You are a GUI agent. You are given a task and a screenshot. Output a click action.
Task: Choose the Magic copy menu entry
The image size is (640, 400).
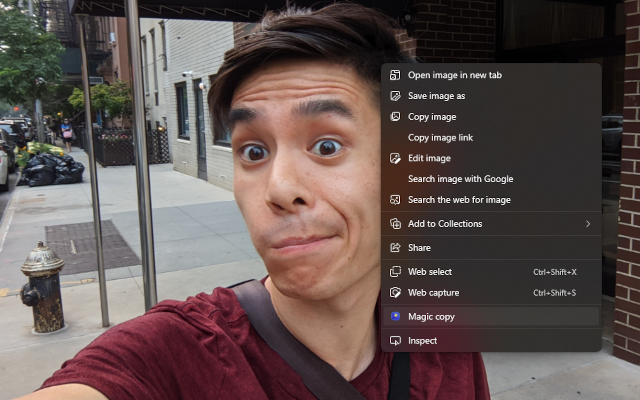pos(431,317)
